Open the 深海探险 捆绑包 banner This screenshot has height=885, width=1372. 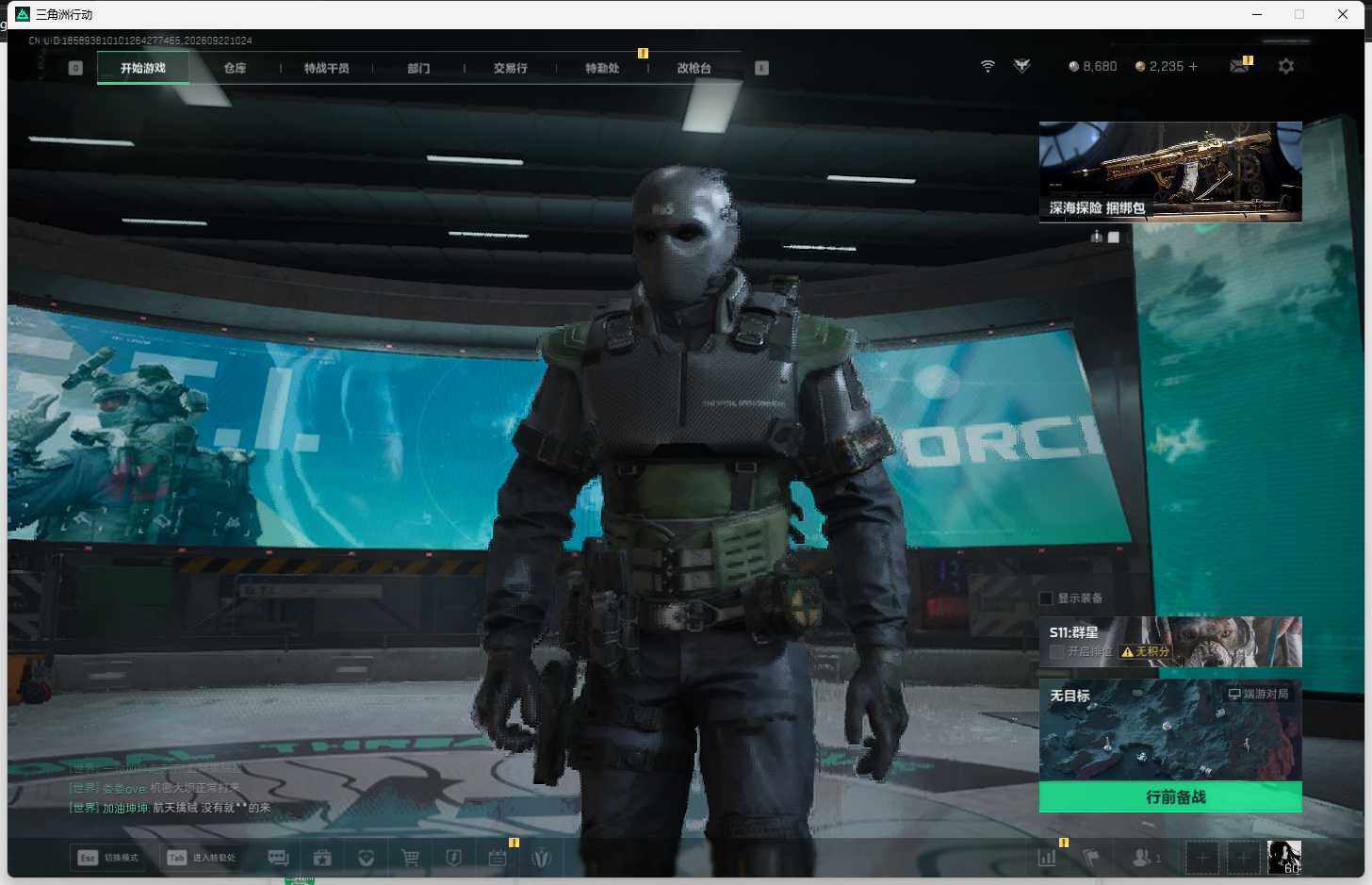point(1170,172)
